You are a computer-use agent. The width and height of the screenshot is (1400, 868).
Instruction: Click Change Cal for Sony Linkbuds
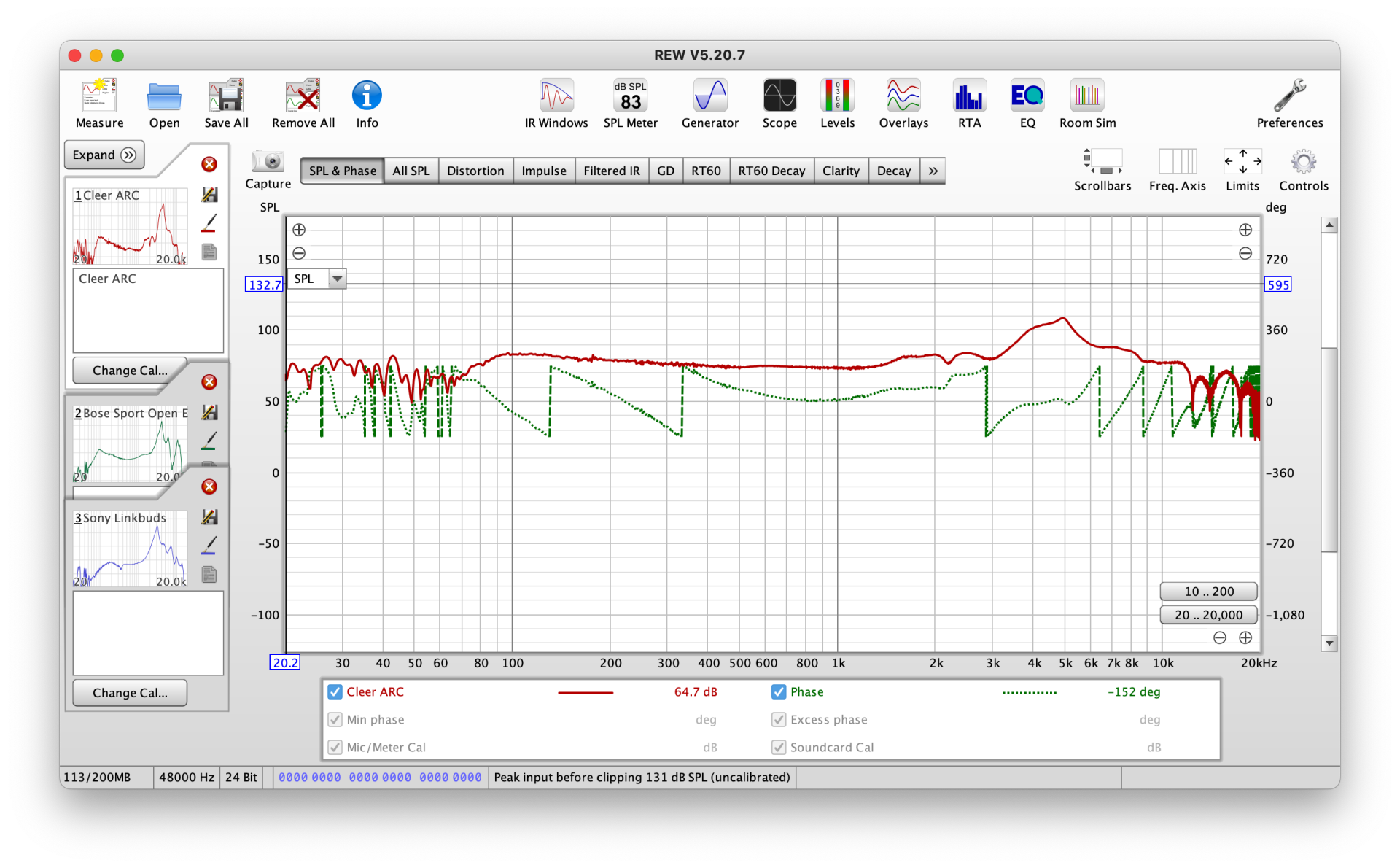(130, 693)
